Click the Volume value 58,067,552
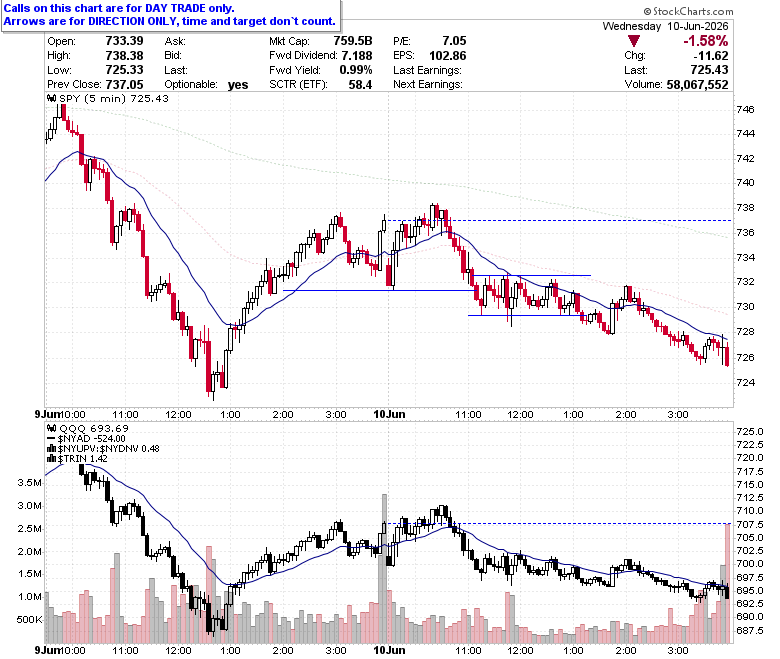780x659 pixels. tap(697, 85)
